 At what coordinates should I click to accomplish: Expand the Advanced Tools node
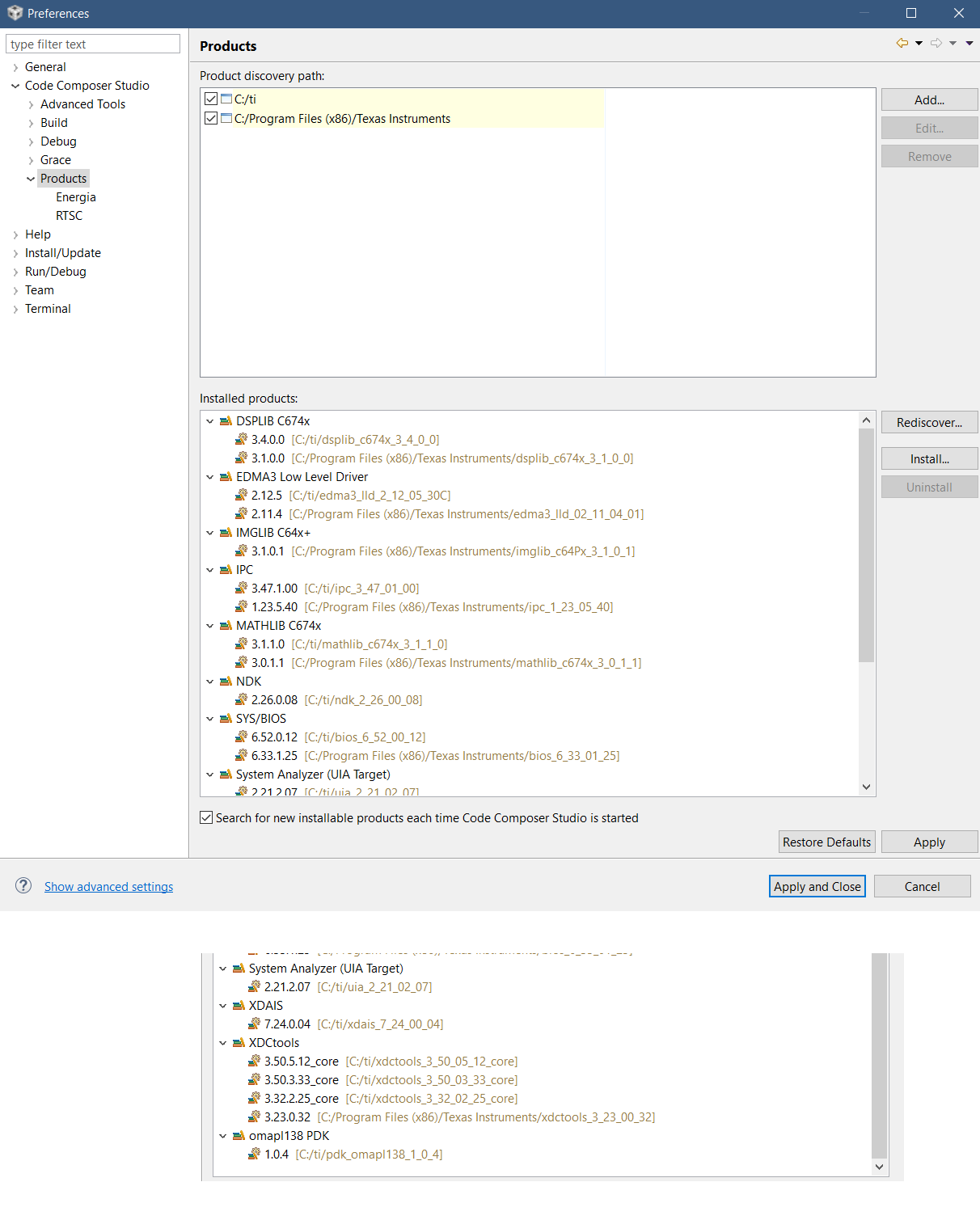[31, 105]
